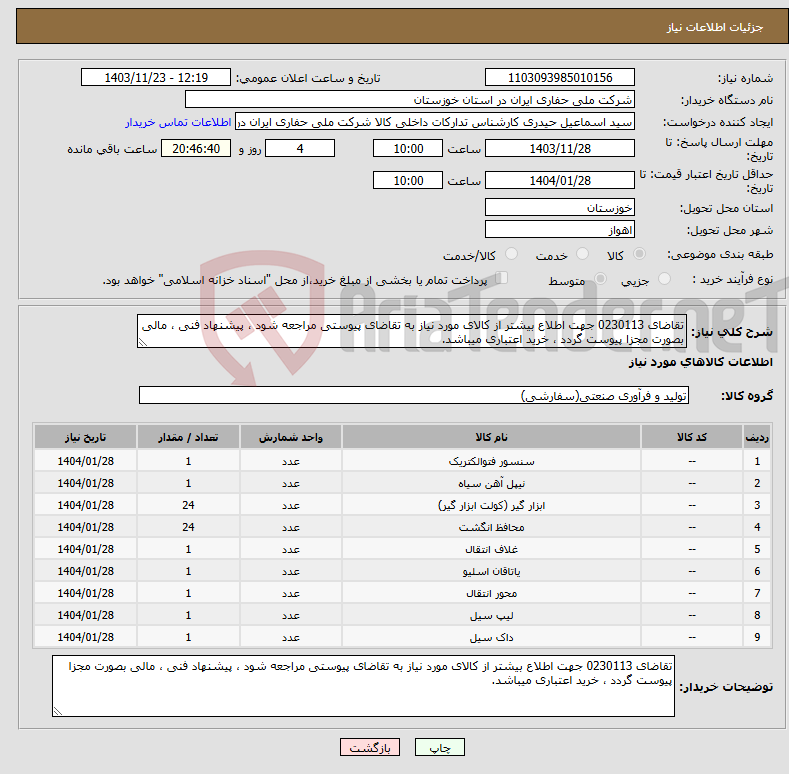Viewport: 789px width, 774px height.
Task: Select the کالا/خدمت radio button
Action: point(511,254)
